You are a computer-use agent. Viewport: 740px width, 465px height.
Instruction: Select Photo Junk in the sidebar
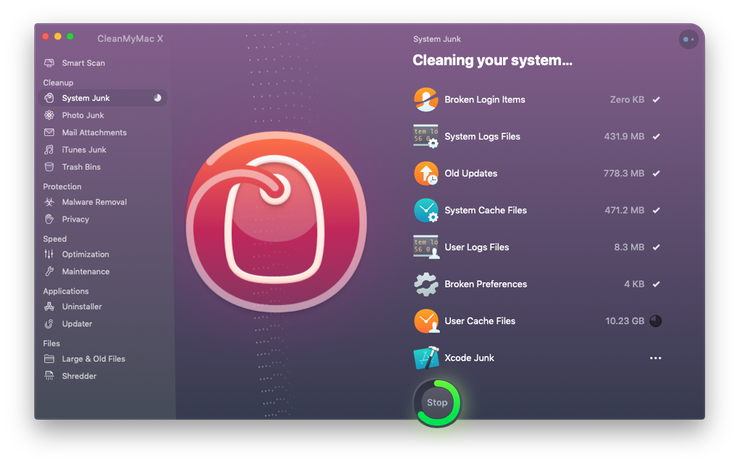pos(83,115)
